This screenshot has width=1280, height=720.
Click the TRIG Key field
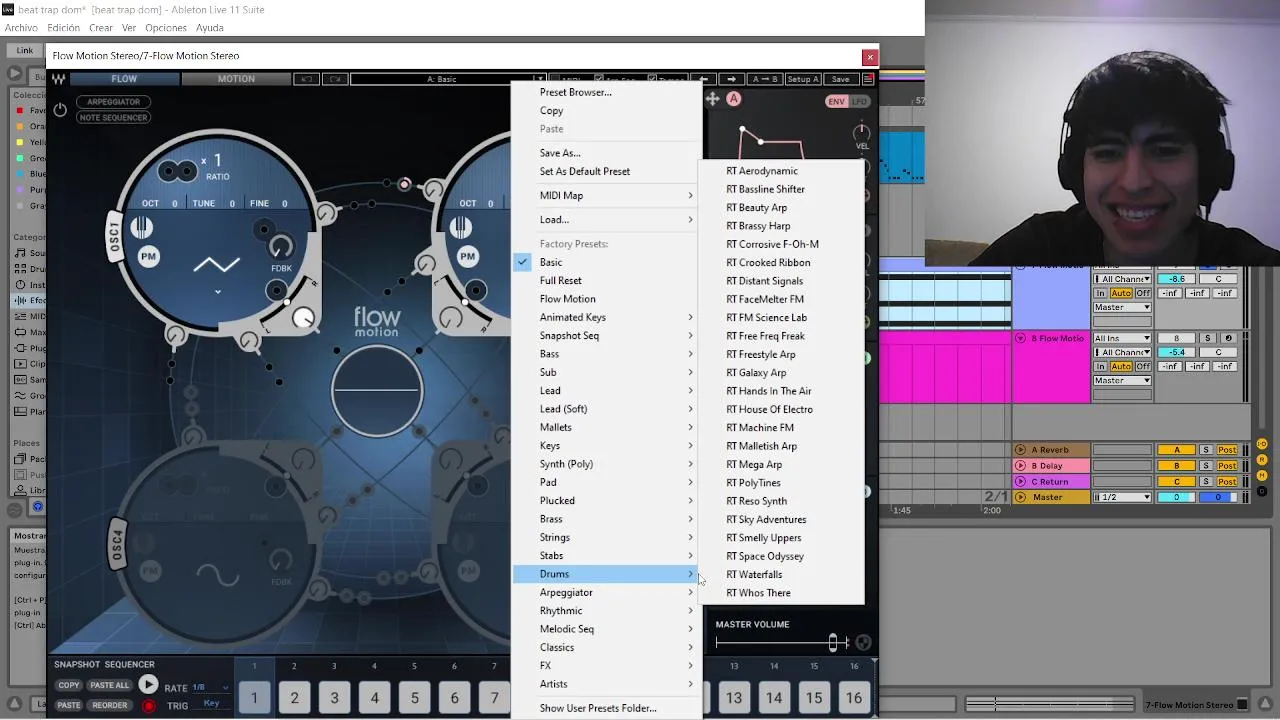point(211,704)
